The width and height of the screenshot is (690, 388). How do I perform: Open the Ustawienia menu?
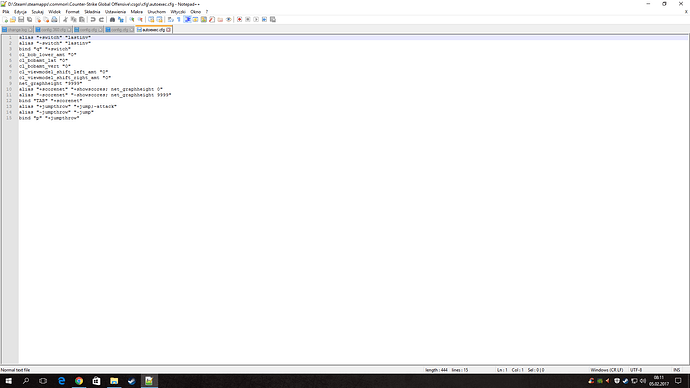click(115, 12)
